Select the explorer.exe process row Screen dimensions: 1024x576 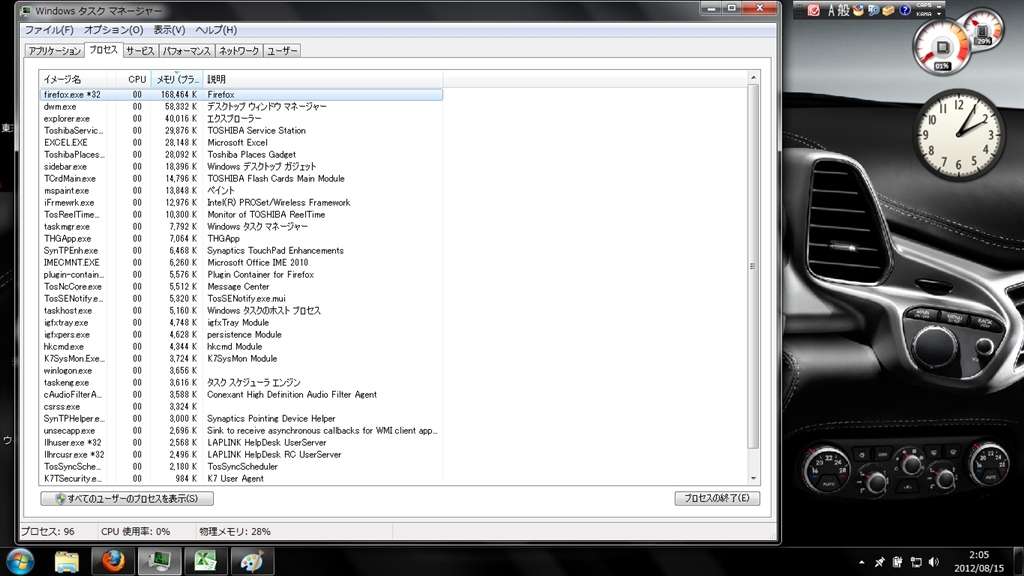click(241, 119)
